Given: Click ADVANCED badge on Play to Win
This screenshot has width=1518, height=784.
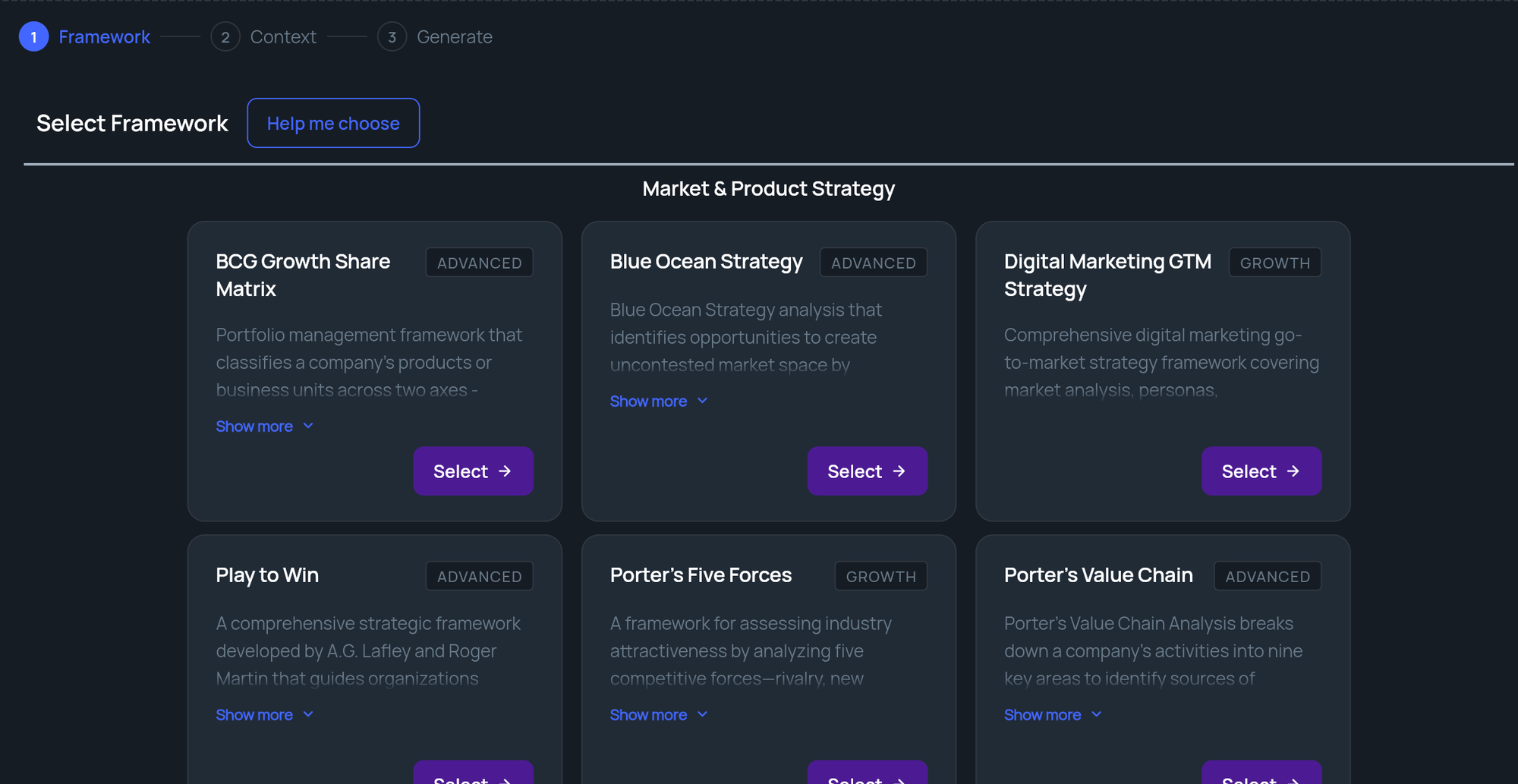Looking at the screenshot, I should [x=479, y=576].
